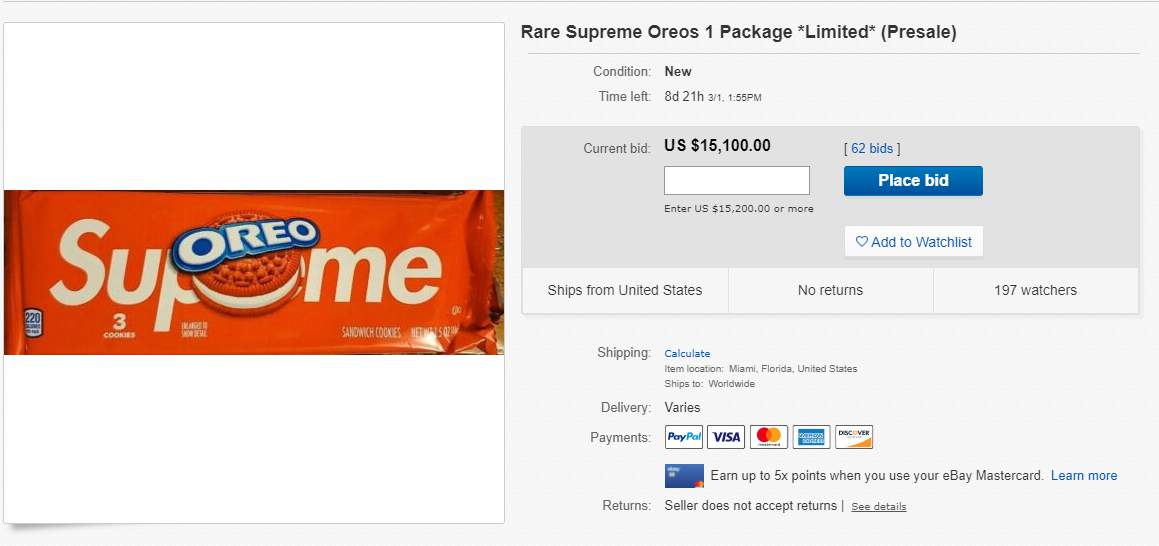Open Learn more about eBay Mastercard

1084,476
